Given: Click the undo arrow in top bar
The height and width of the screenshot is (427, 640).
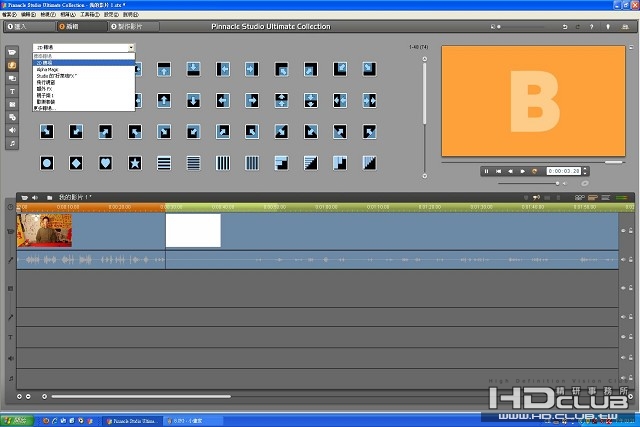Looking at the screenshot, I should pyautogui.click(x=565, y=27).
